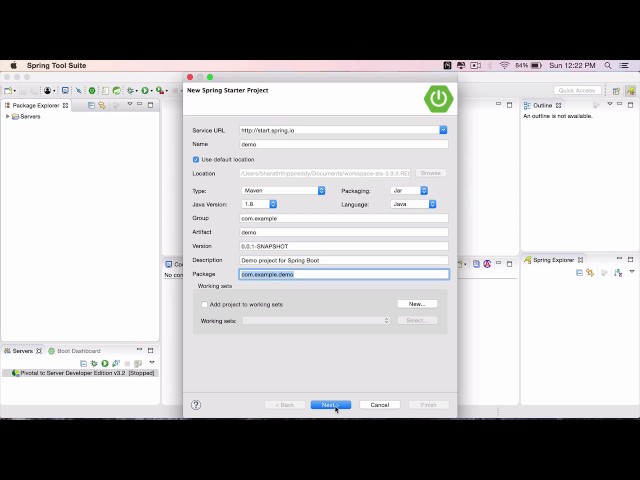Click sort icon in Spring Explorer toolbar
The height and width of the screenshot is (480, 640).
(618, 273)
